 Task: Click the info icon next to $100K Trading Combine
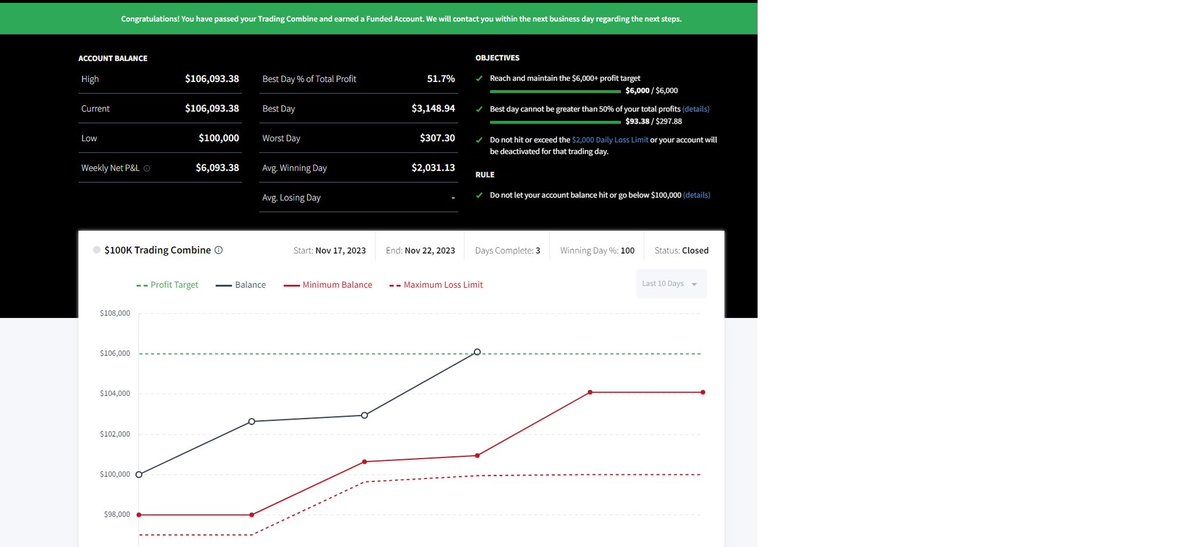[x=218, y=250]
